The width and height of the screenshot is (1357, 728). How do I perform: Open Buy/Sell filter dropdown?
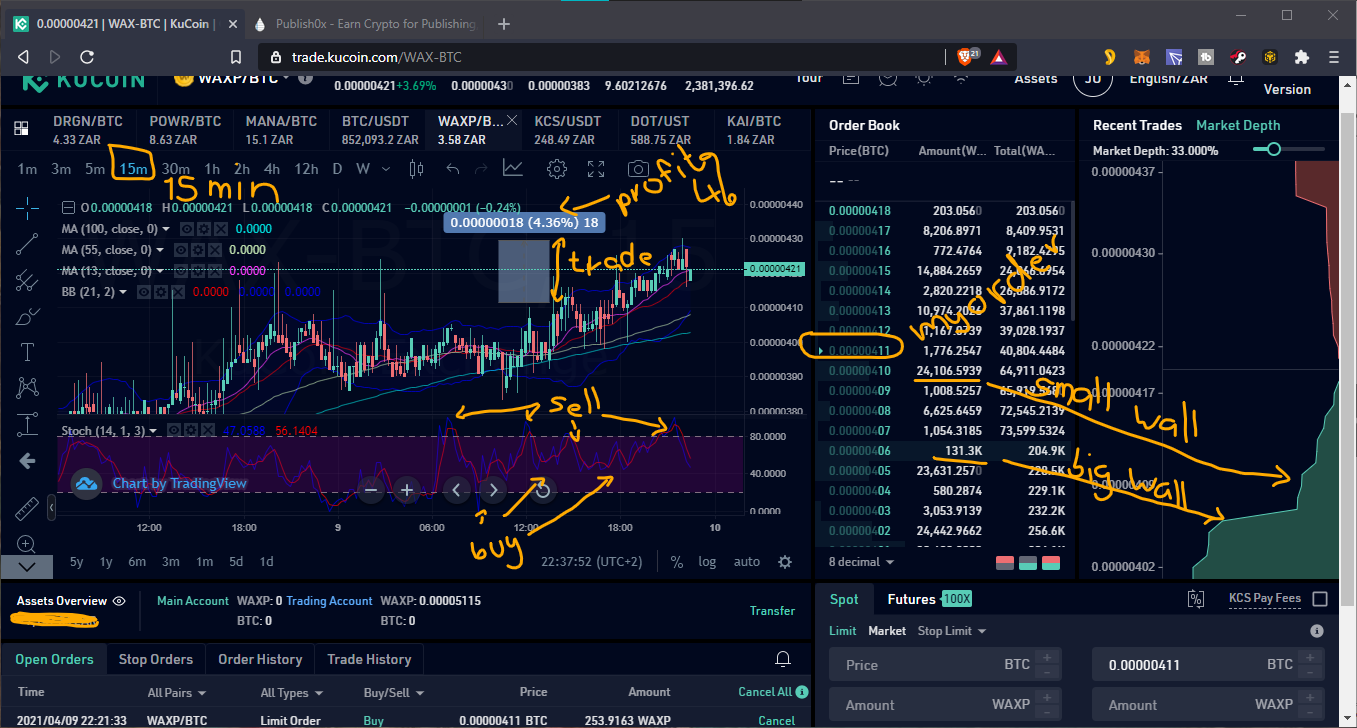393,692
